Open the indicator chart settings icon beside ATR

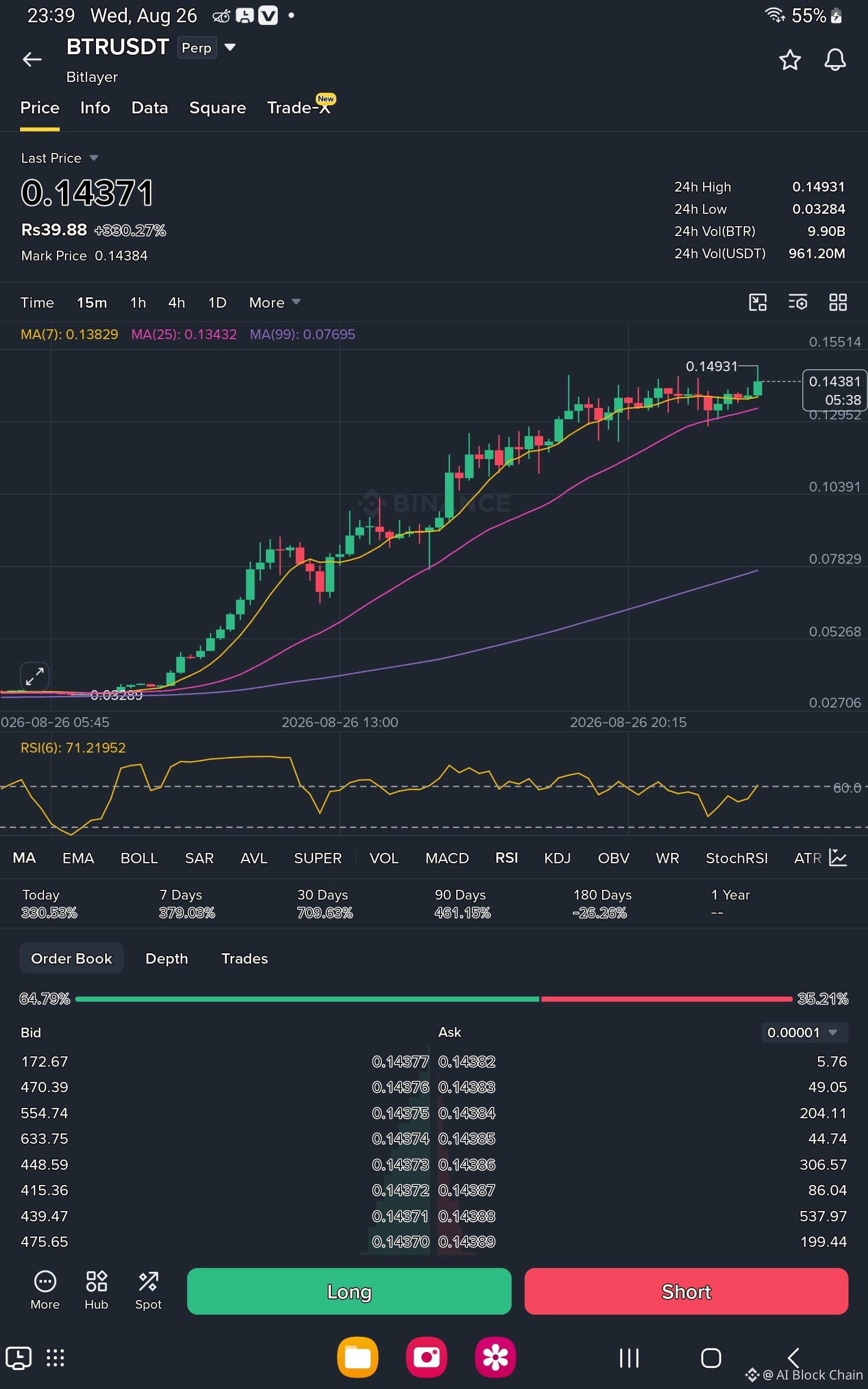[838, 858]
